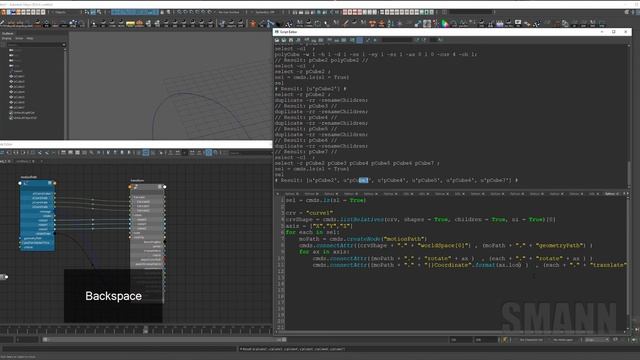
Task: Clear history icon in Script Editor
Action: (x=307, y=40)
